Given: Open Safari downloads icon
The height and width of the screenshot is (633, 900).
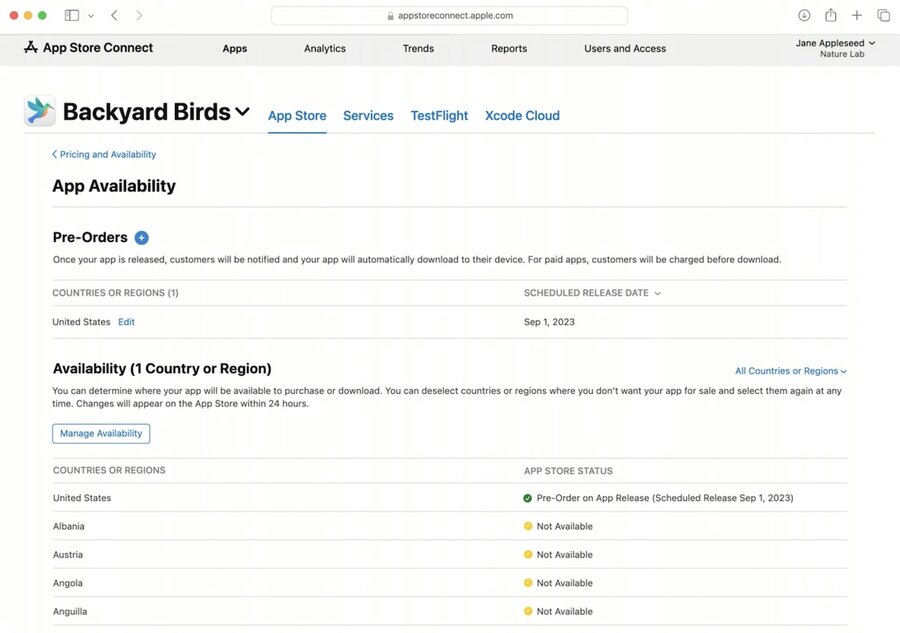Looking at the screenshot, I should [804, 15].
